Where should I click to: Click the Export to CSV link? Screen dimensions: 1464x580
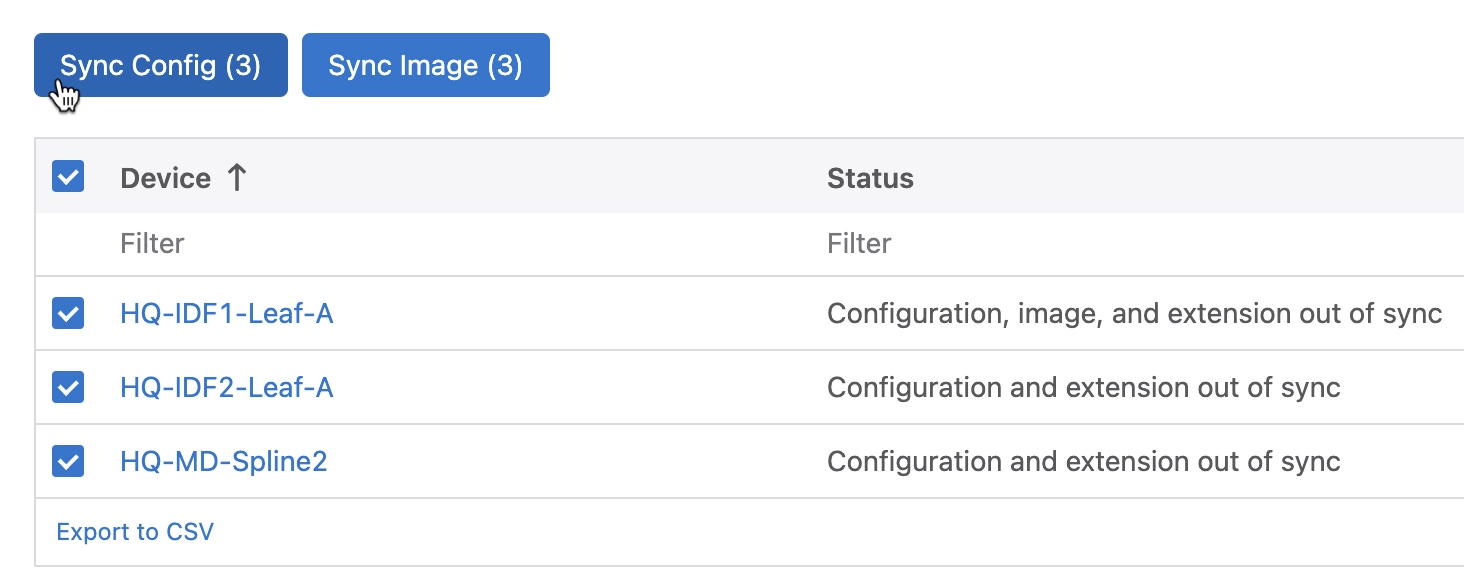click(135, 531)
